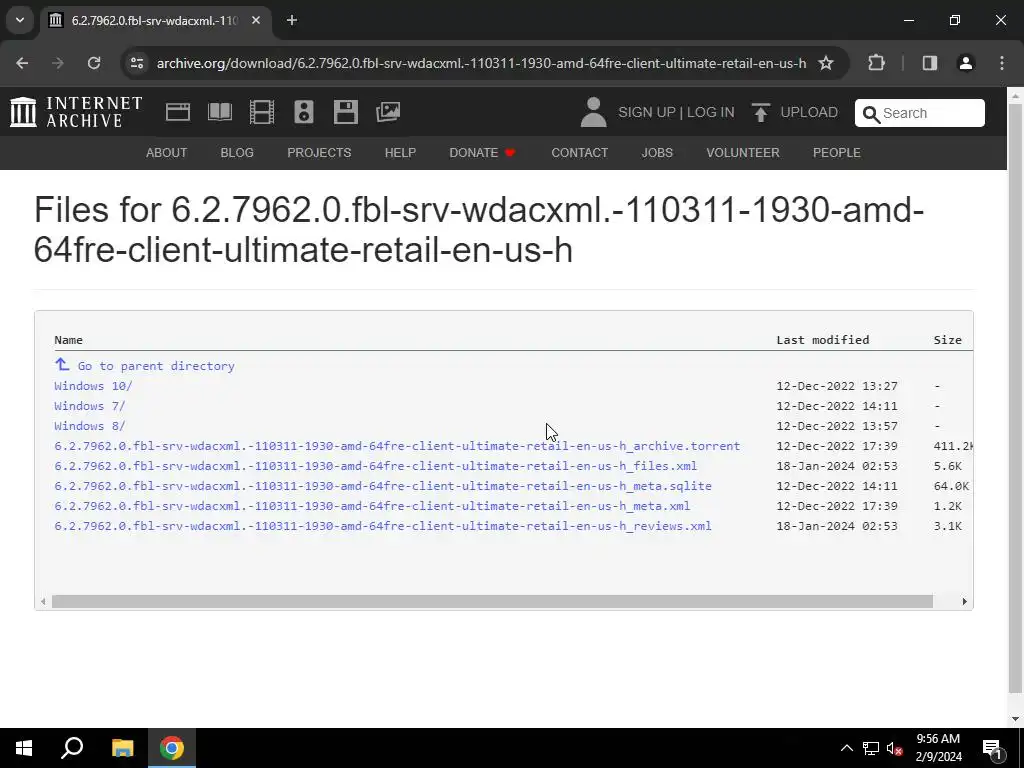Open the Images icon in the Archive header
1024x768 pixels.
pos(388,112)
